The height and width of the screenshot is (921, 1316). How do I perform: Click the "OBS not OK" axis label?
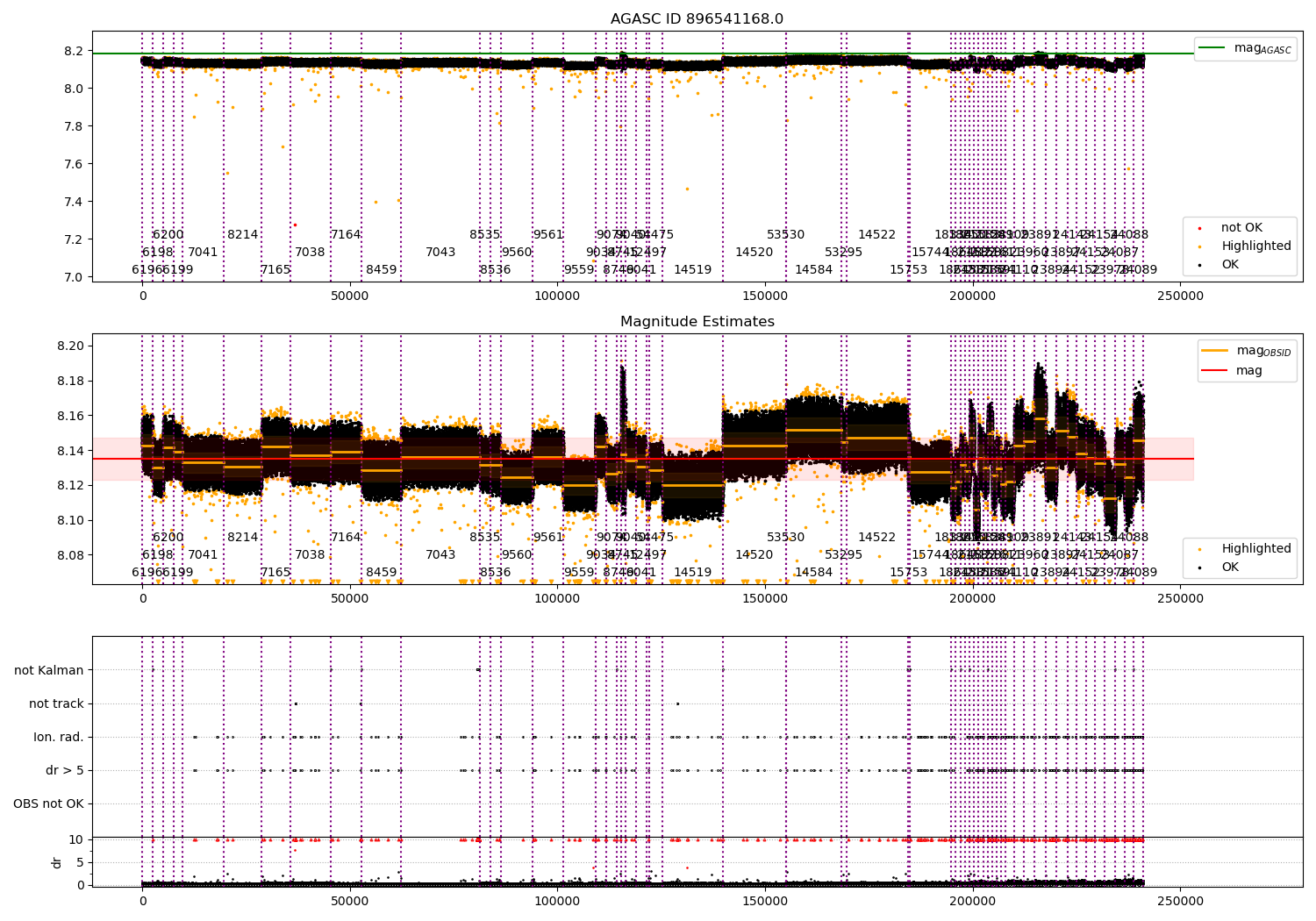tap(48, 803)
